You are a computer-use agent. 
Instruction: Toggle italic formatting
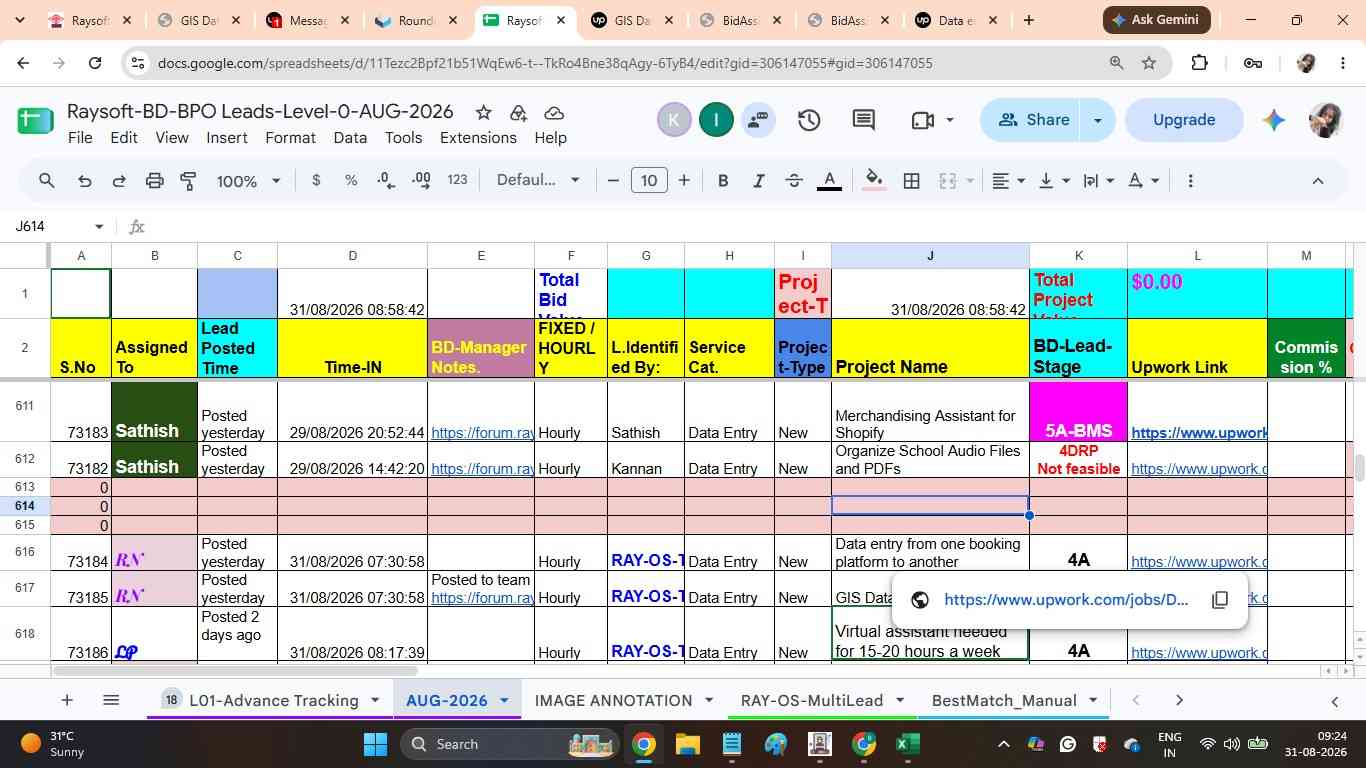[758, 181]
